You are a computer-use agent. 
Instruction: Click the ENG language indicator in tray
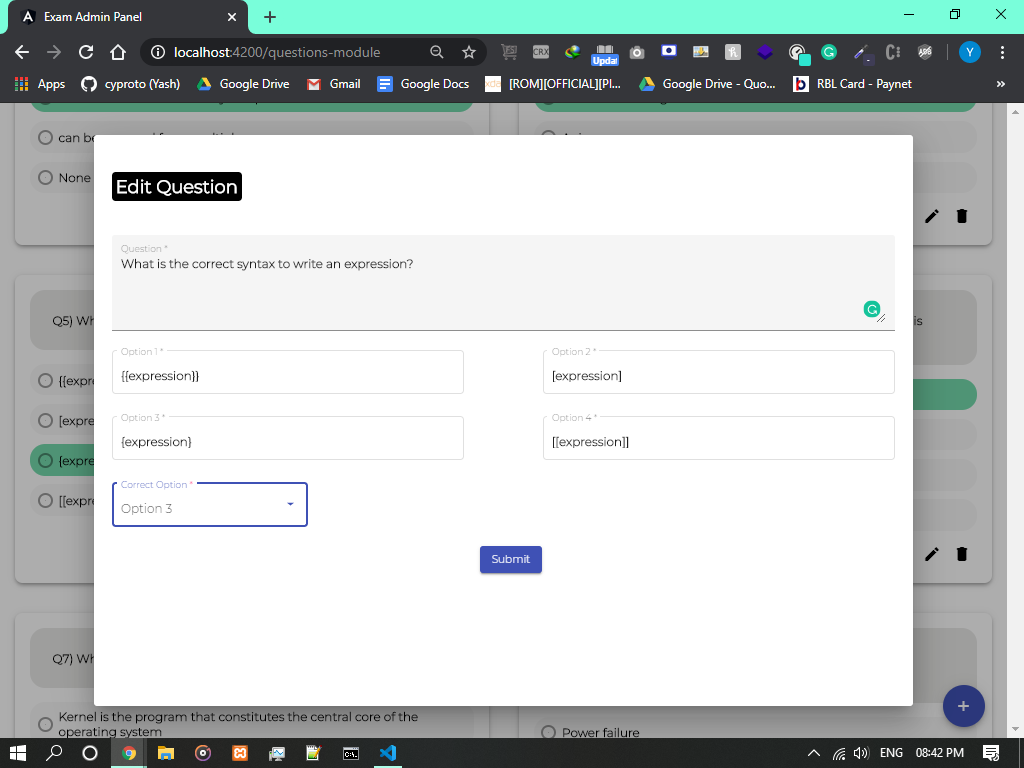click(891, 753)
